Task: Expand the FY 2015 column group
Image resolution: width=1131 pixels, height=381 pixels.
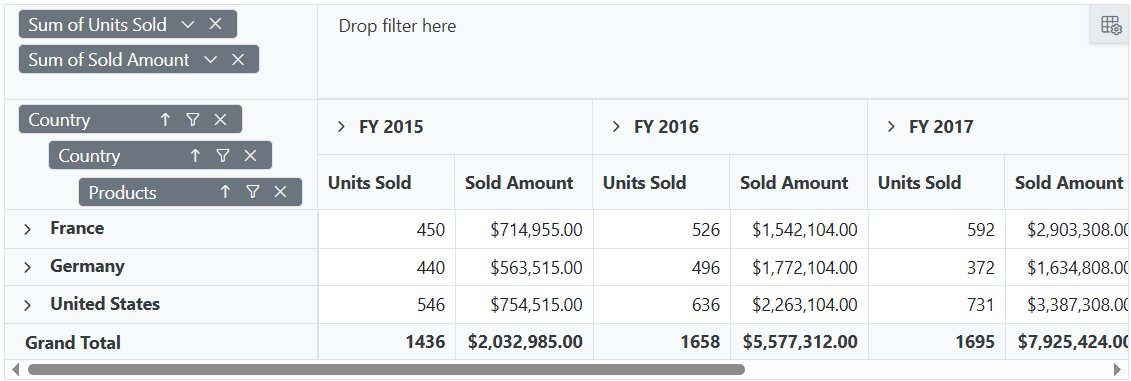Action: click(341, 127)
